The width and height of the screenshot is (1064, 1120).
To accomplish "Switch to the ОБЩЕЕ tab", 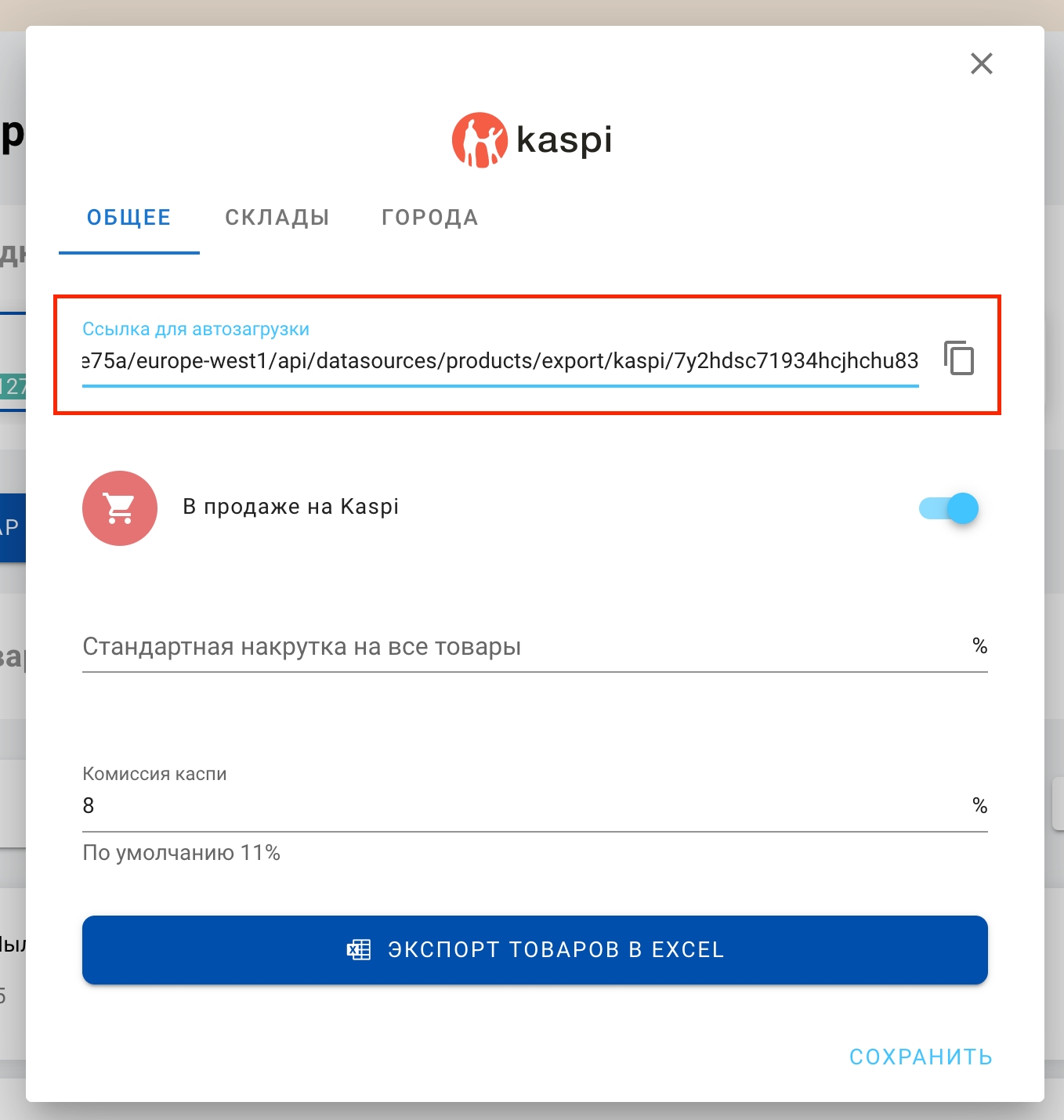I will [x=129, y=218].
